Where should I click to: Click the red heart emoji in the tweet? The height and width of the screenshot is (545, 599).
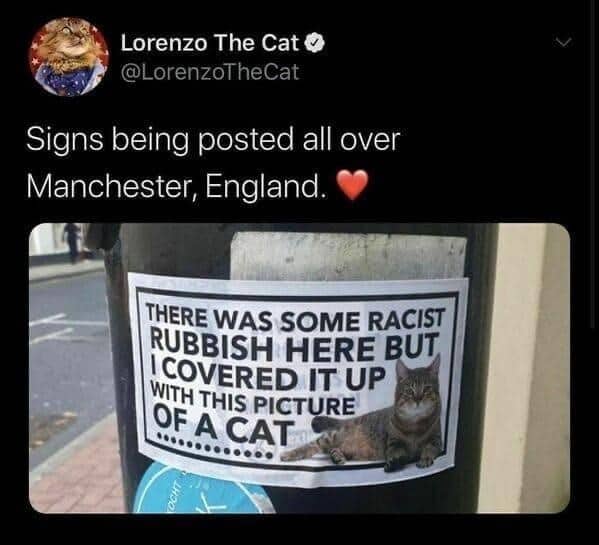[x=354, y=184]
